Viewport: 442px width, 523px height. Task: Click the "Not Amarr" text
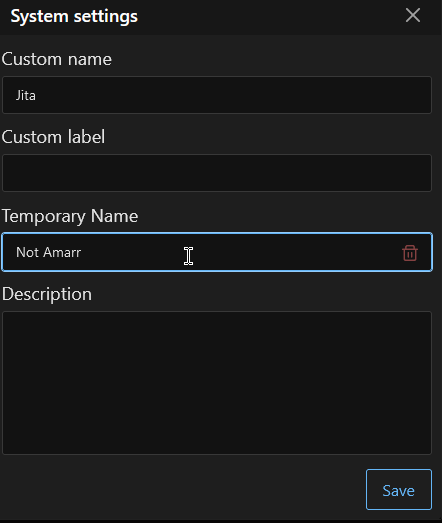tap(48, 252)
